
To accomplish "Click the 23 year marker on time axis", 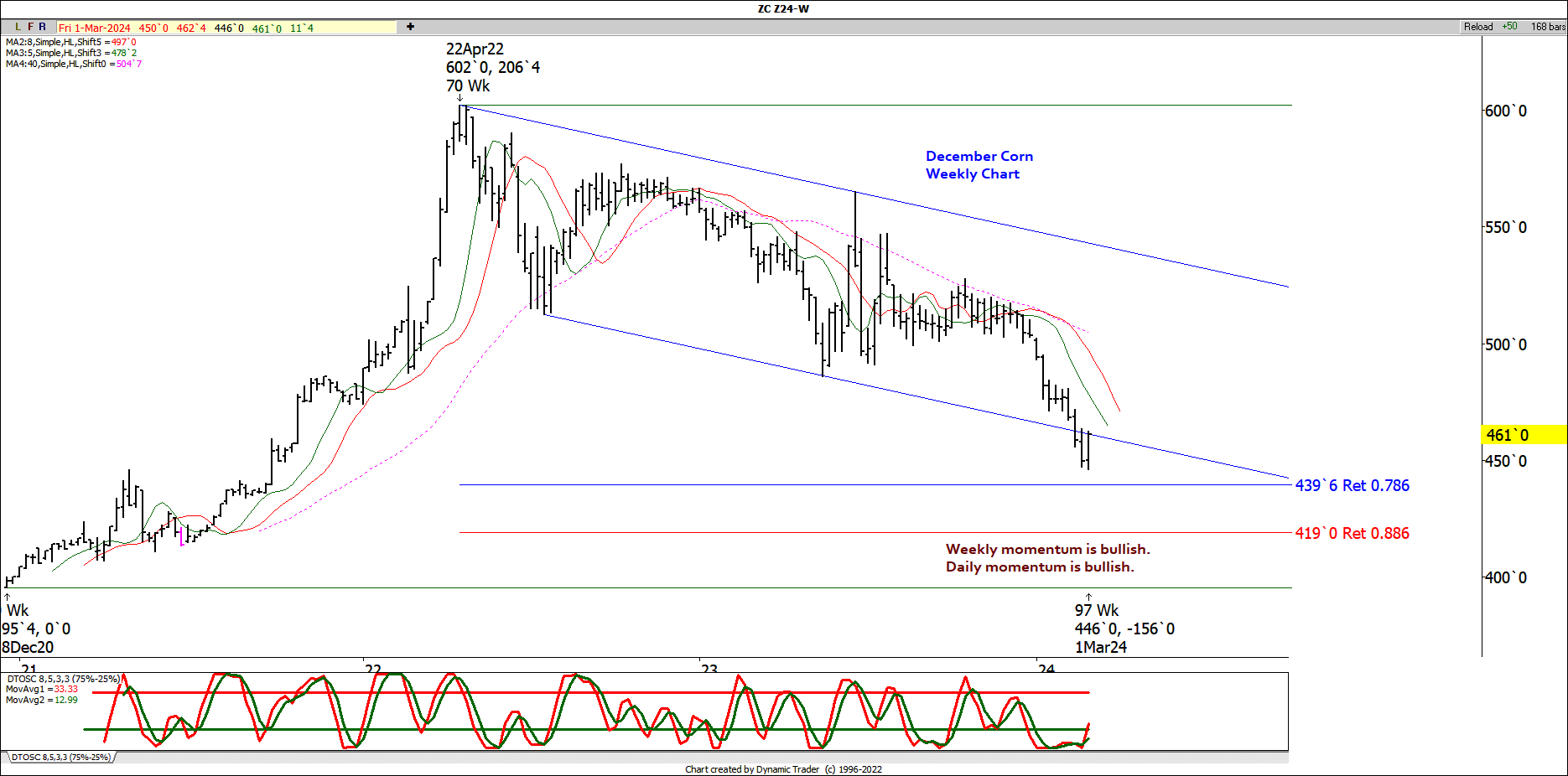I will [709, 669].
